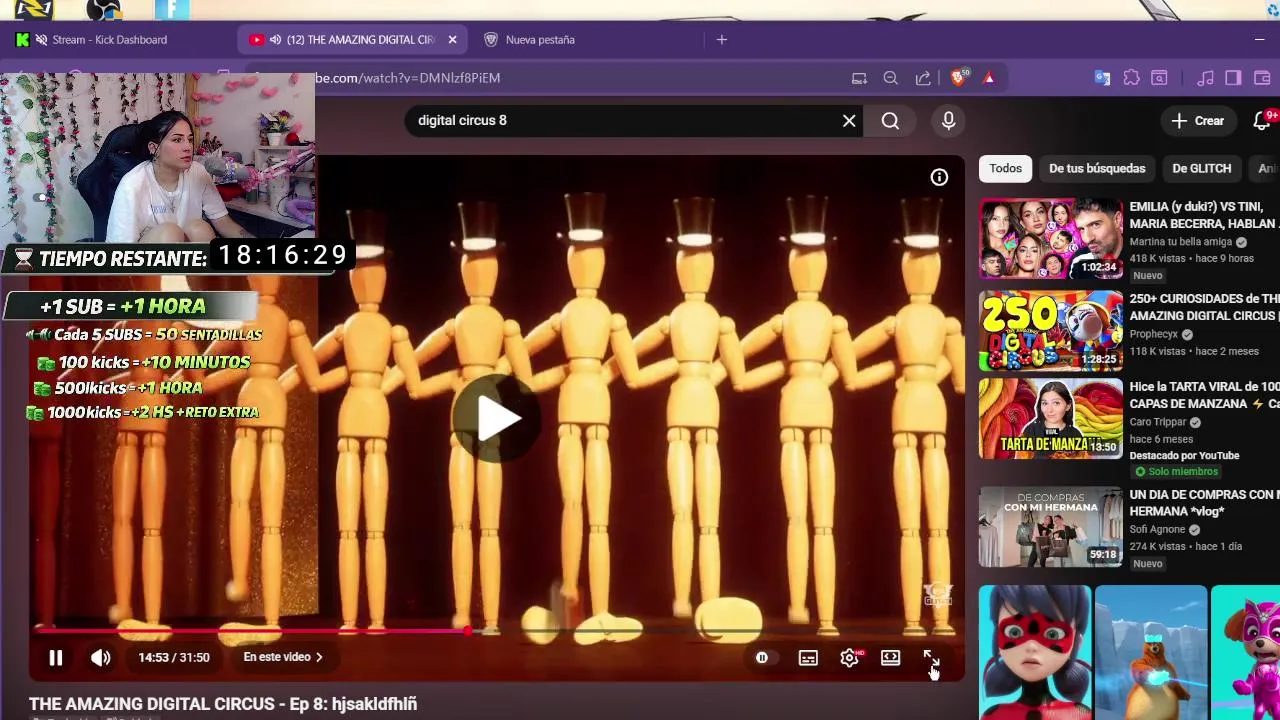Open the 'Hice la TARTA VIRAL' video title
The width and height of the screenshot is (1280, 720).
coord(1204,395)
